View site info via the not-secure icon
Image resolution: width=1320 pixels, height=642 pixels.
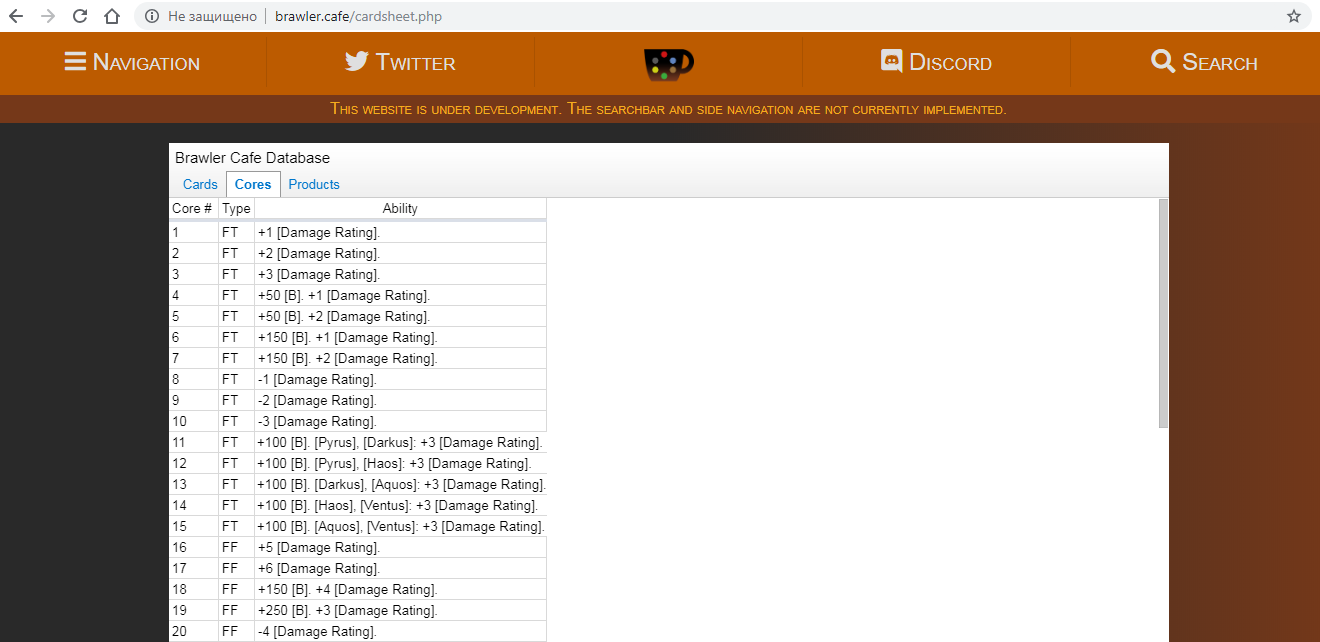click(x=152, y=16)
